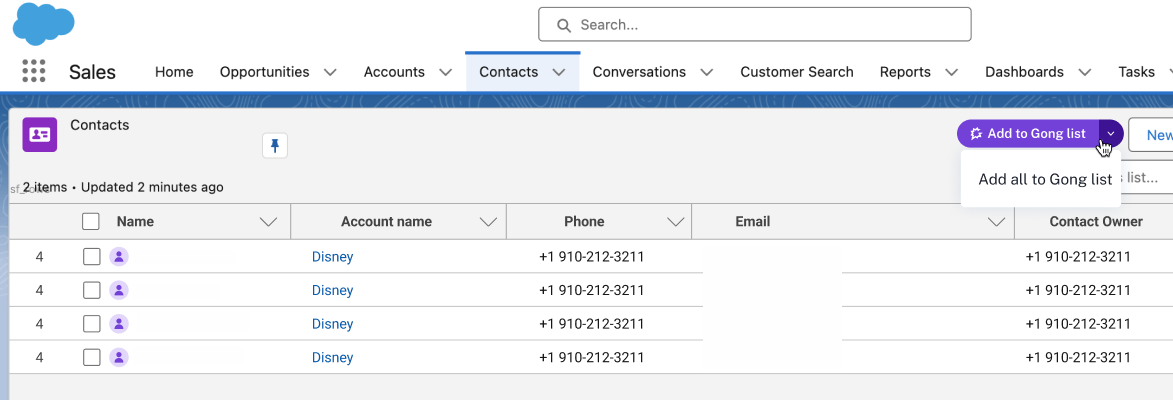This screenshot has width=1173, height=400.
Task: Sort by the Email column header
Action: tap(753, 221)
